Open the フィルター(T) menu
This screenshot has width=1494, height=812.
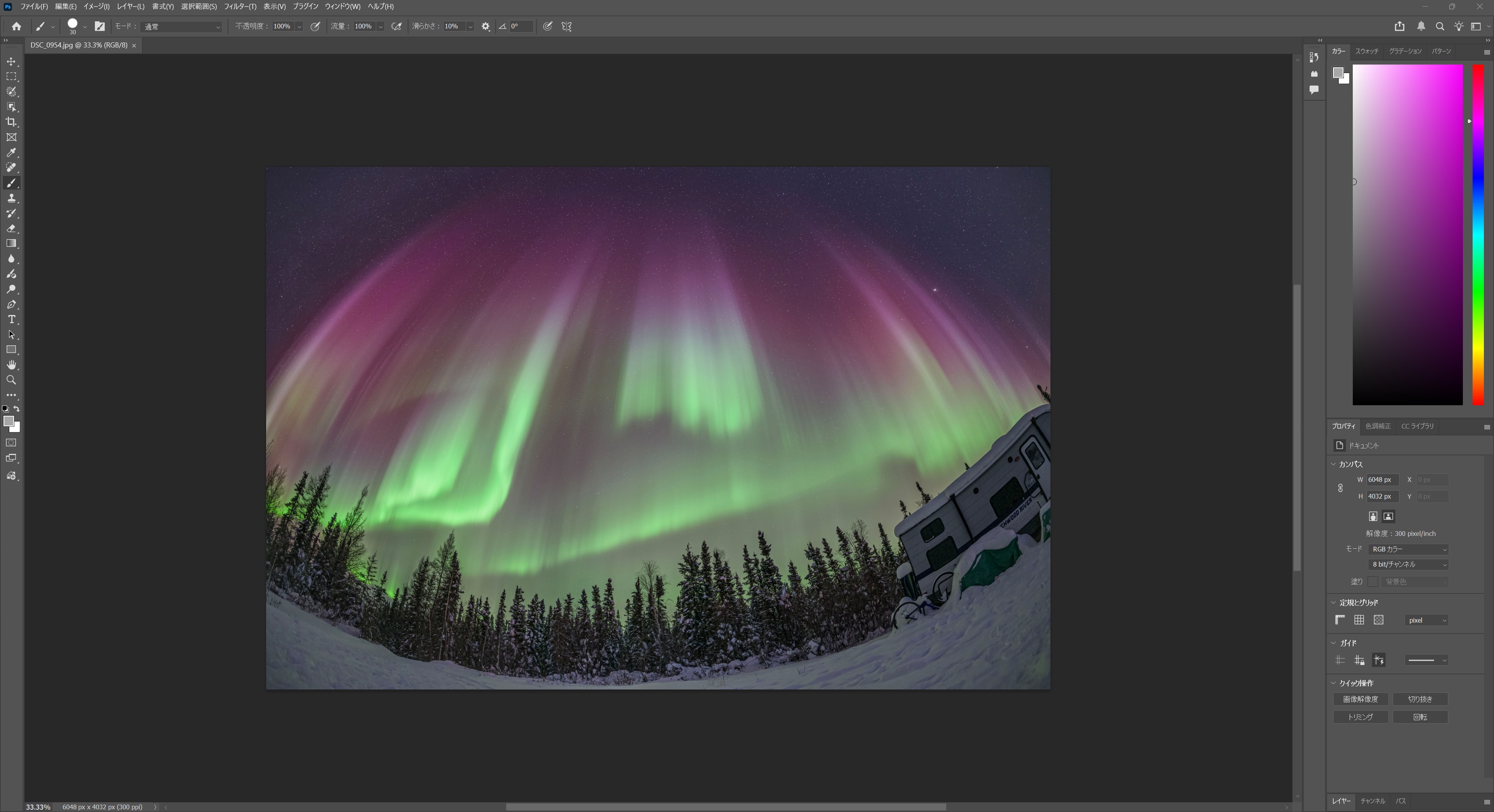pos(240,6)
